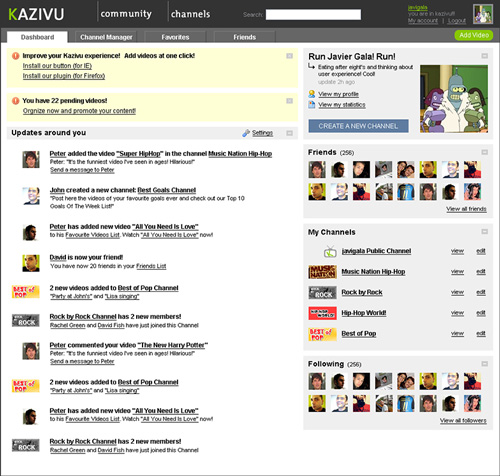The height and width of the screenshot is (476, 500).
Task: Click Best of Pop logo in My Channels
Action: point(322,334)
